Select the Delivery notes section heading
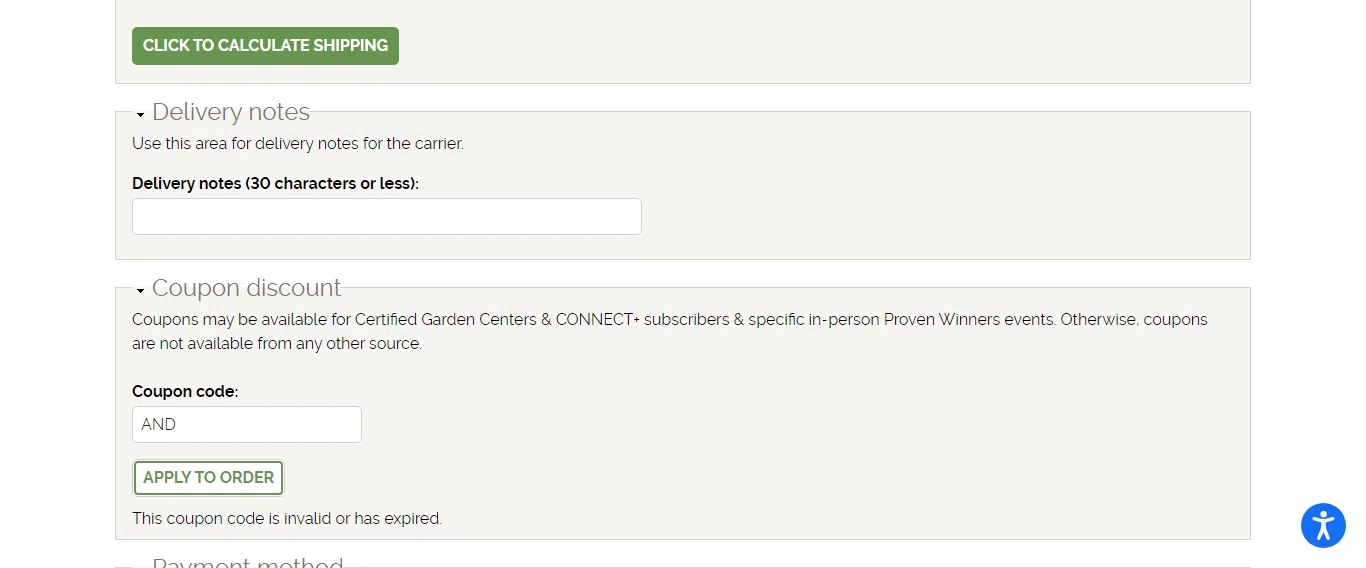This screenshot has width=1366, height=568. coord(231,112)
